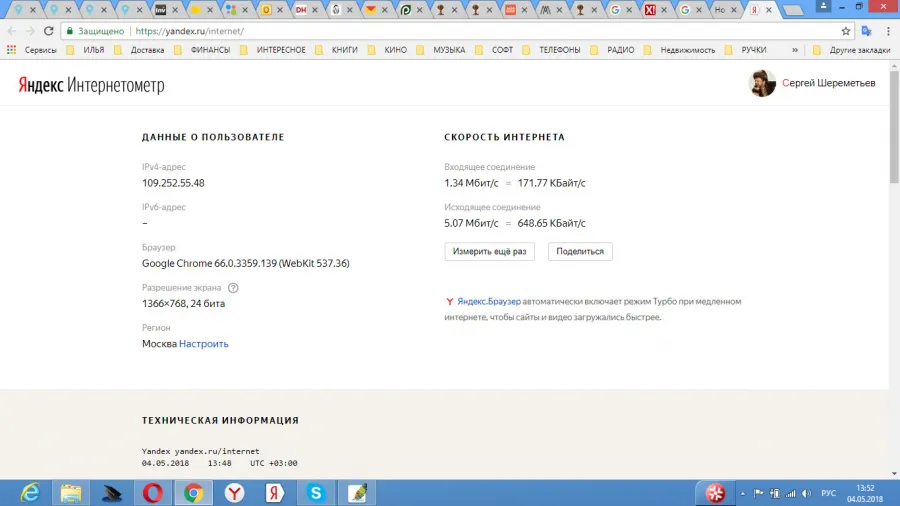The height and width of the screenshot is (506, 900).
Task: Open File Explorer from the taskbar
Action: 71,493
